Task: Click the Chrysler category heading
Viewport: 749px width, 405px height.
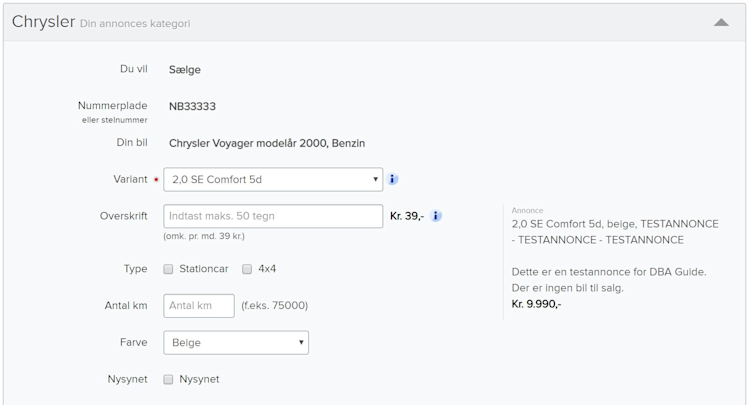Action: [43, 22]
